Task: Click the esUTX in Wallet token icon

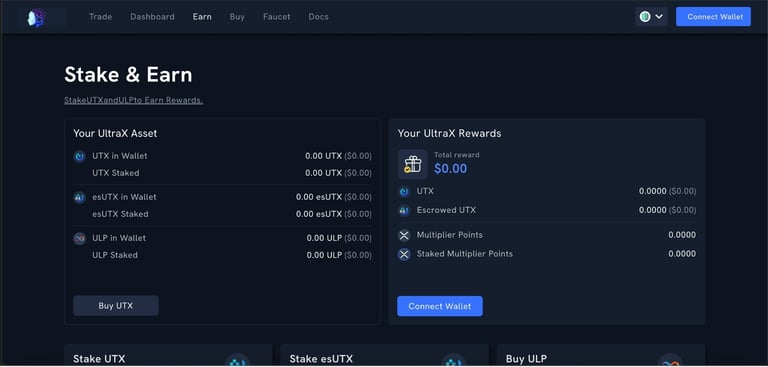Action: click(x=79, y=197)
